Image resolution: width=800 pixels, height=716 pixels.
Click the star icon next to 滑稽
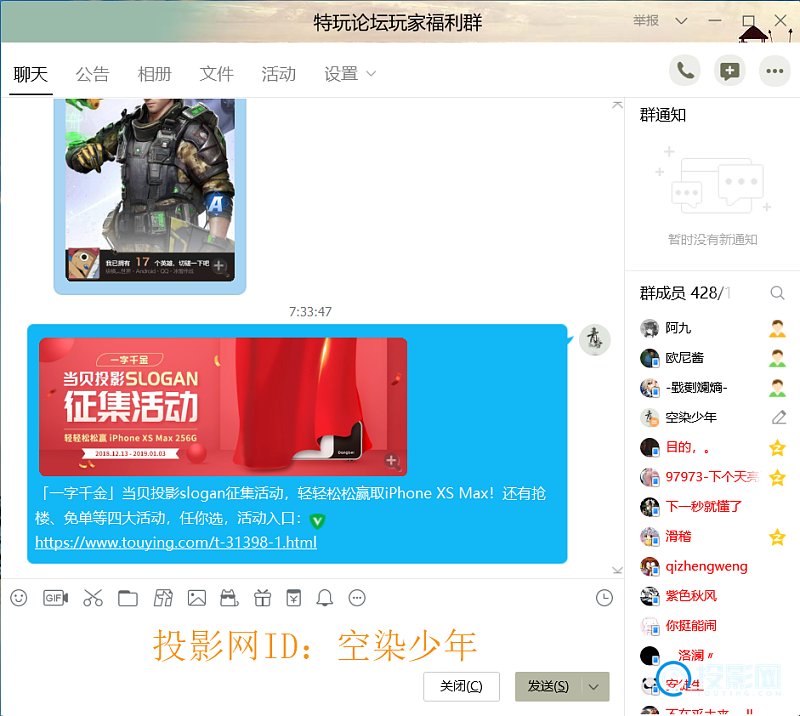pyautogui.click(x=777, y=536)
